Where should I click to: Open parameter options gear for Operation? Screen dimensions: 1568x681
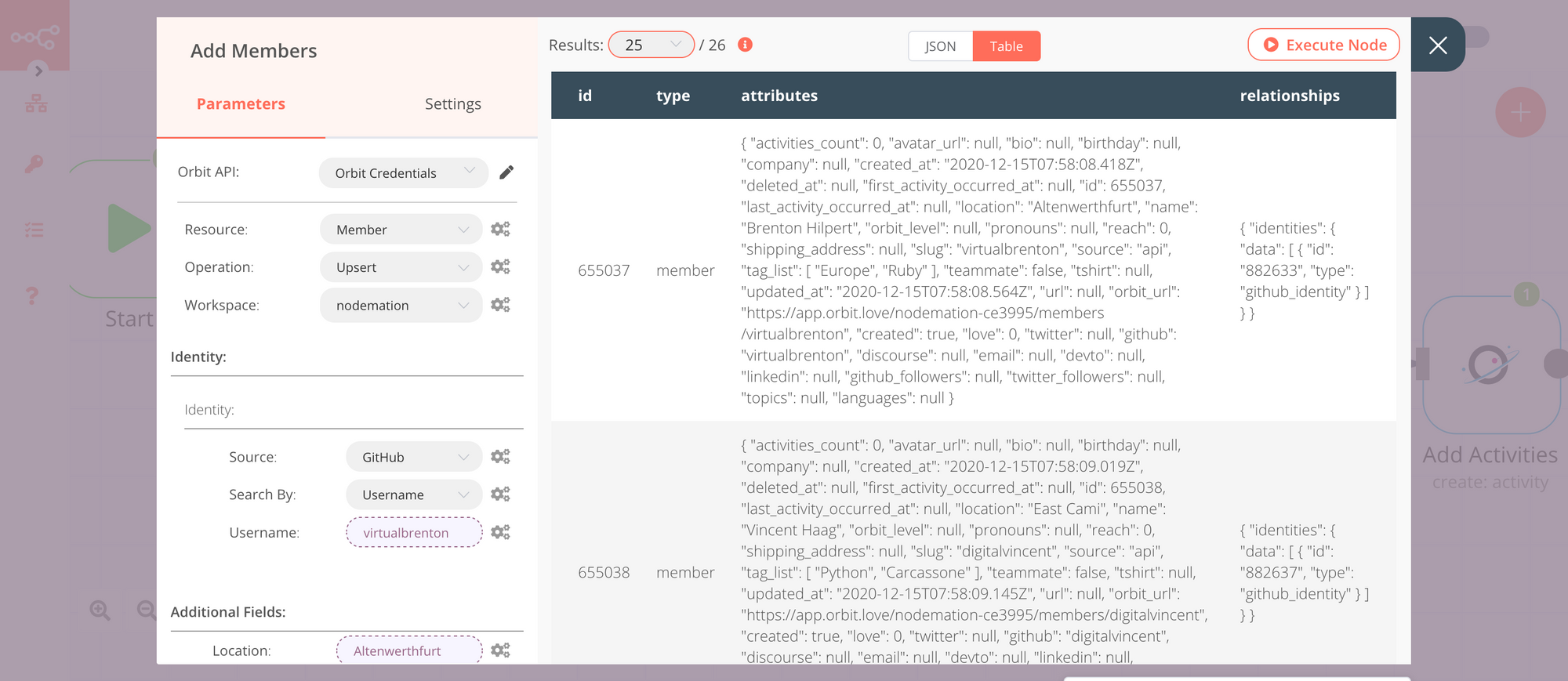500,266
